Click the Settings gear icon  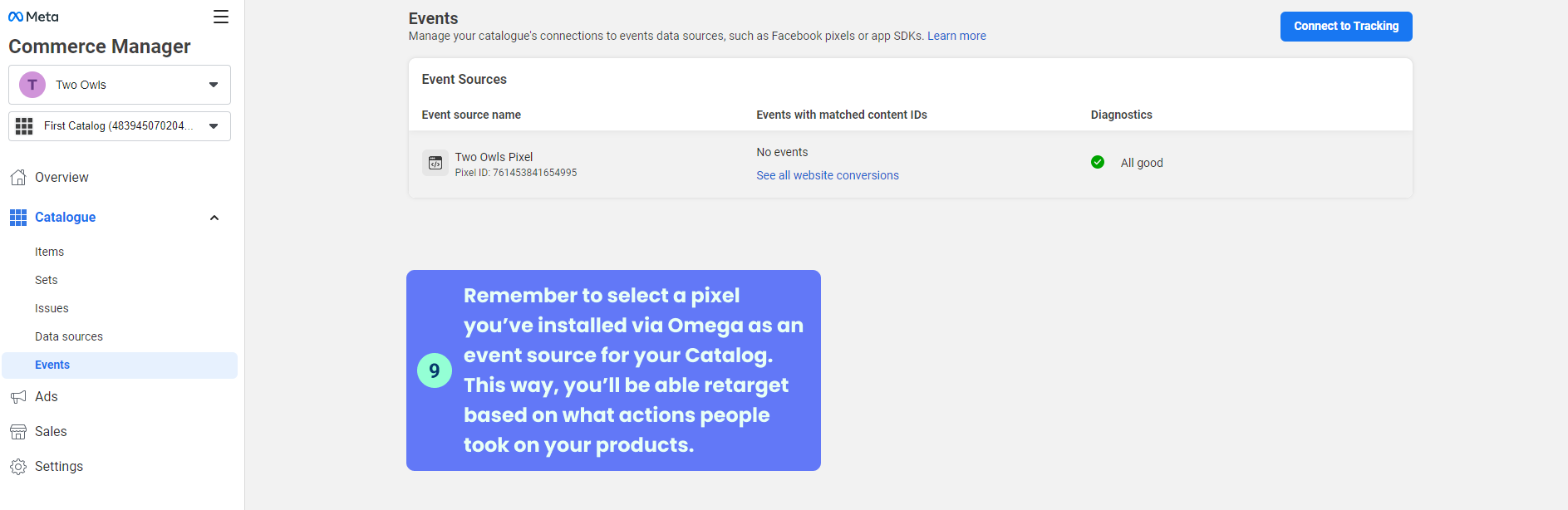[x=18, y=467]
